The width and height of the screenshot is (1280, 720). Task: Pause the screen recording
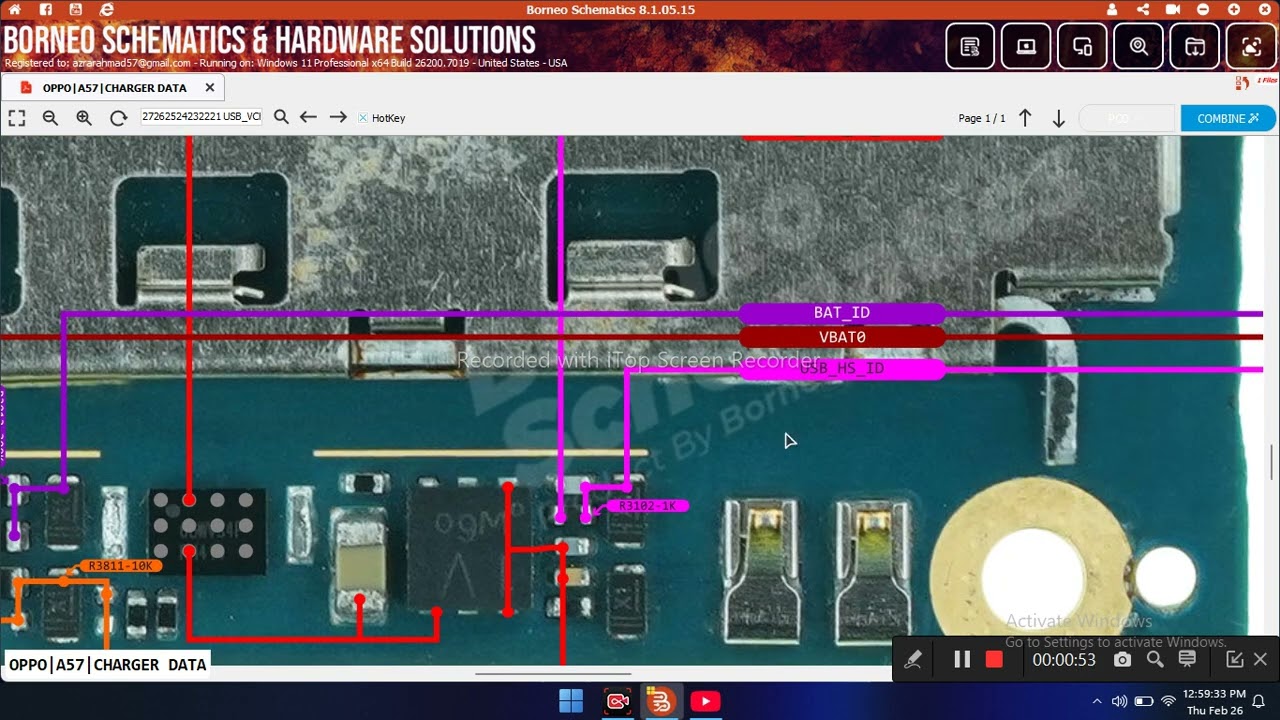962,659
